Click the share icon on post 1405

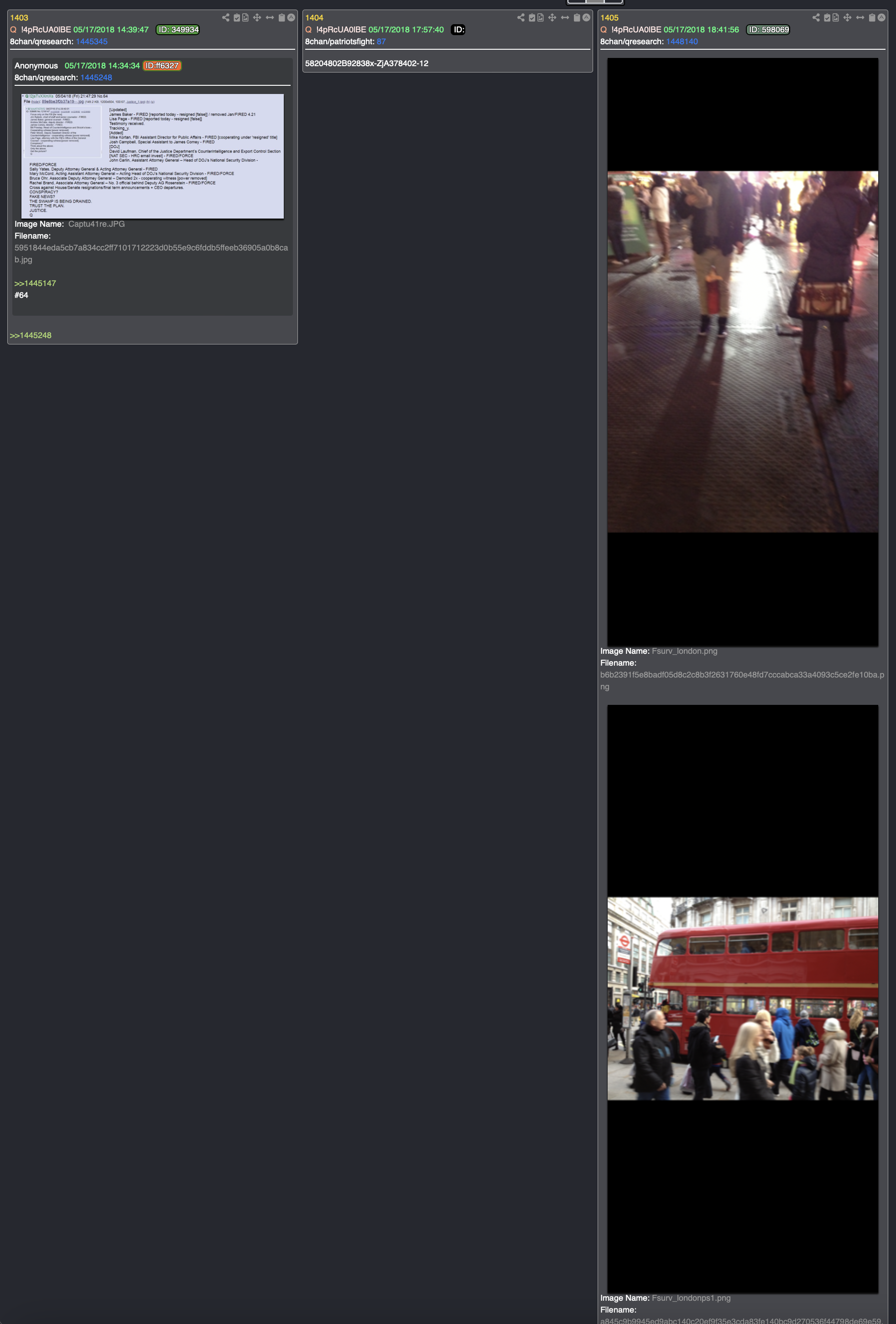pos(816,18)
